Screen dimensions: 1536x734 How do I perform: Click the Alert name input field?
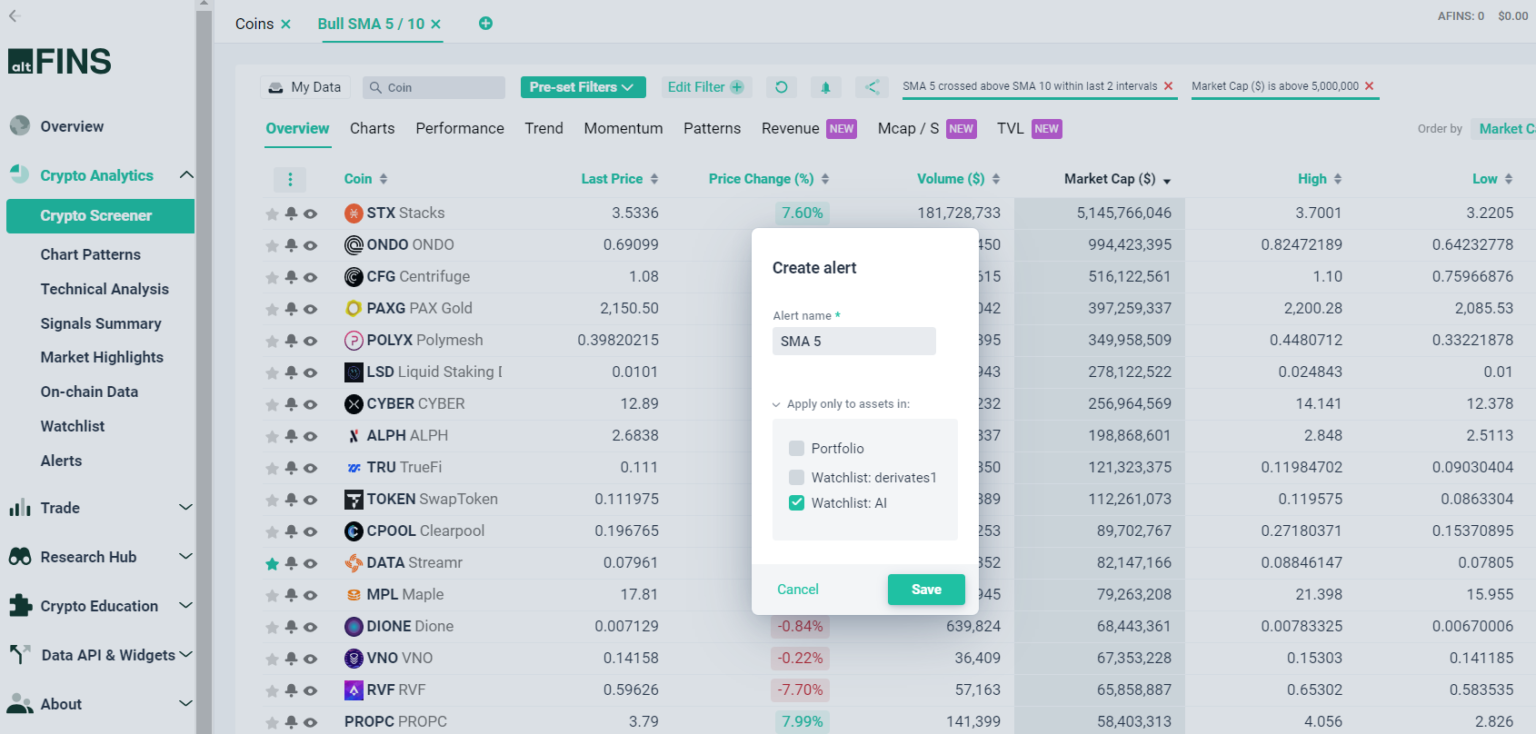pos(854,341)
